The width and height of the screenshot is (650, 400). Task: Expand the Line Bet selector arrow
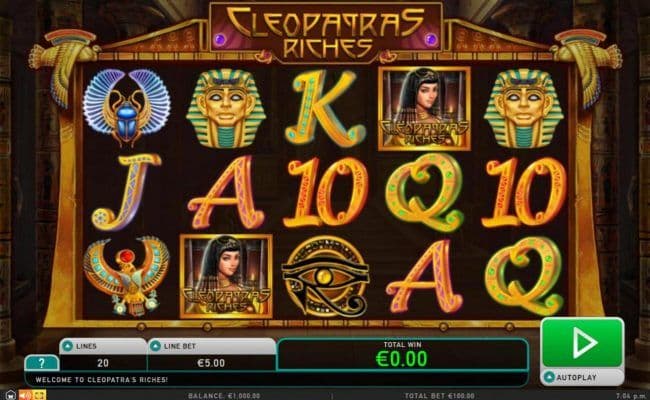(155, 346)
